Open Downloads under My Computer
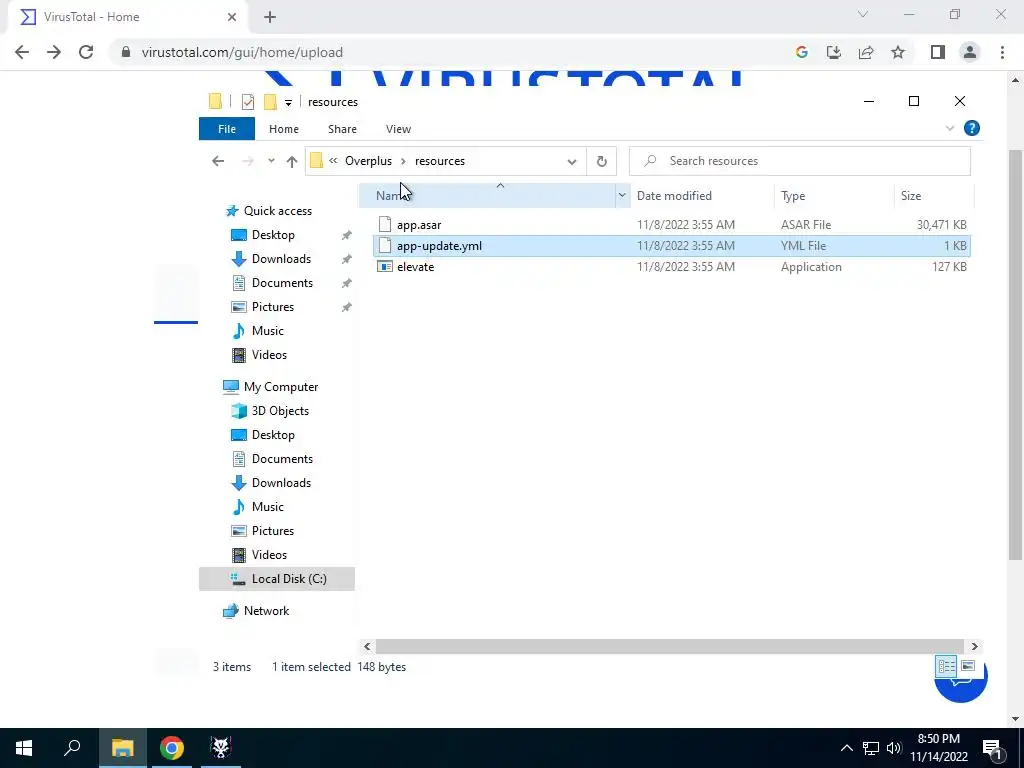Viewport: 1024px width, 768px height. click(281, 483)
